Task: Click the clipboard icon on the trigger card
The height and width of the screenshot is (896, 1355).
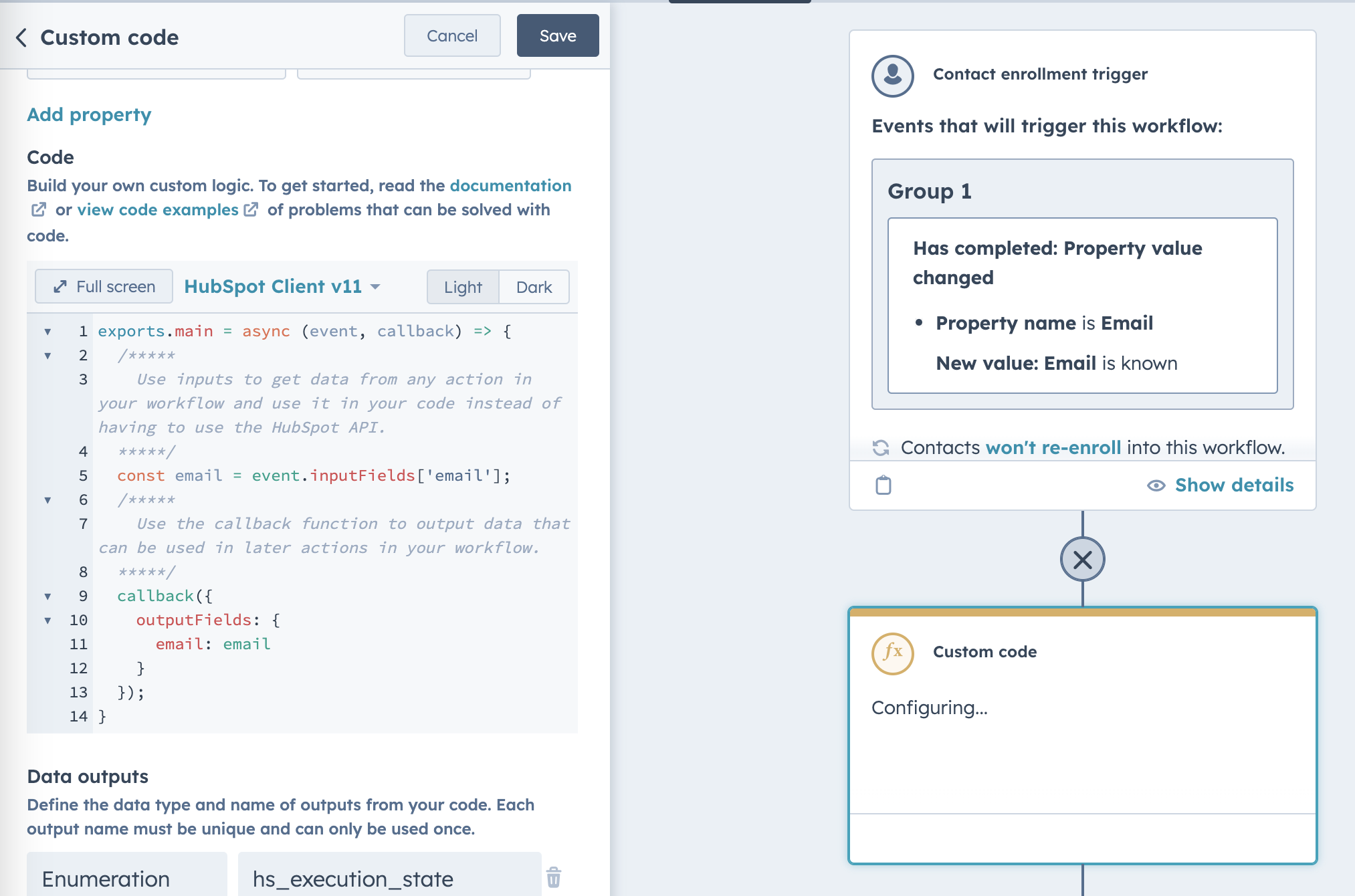Action: (x=884, y=484)
